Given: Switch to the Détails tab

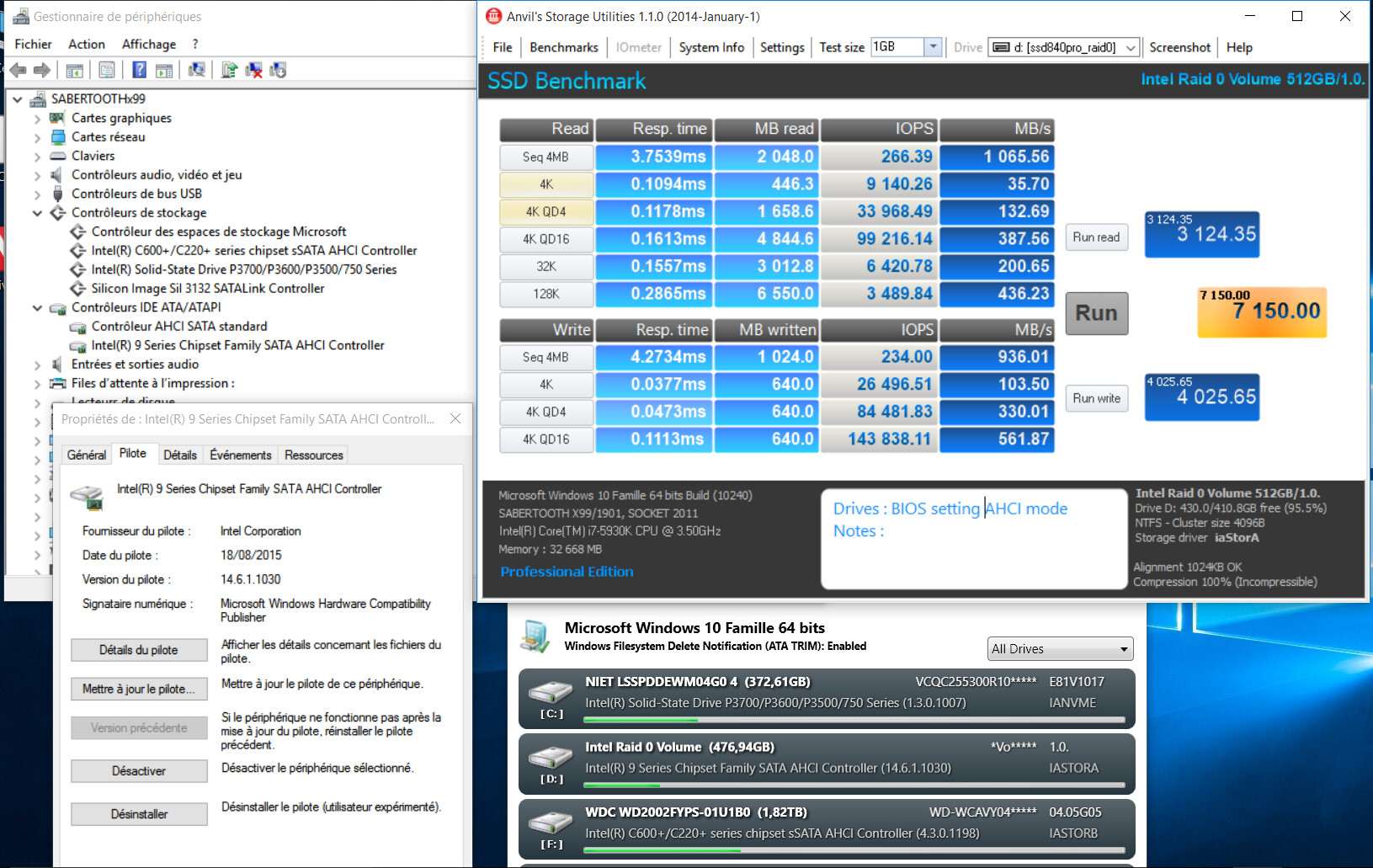Looking at the screenshot, I should (180, 455).
